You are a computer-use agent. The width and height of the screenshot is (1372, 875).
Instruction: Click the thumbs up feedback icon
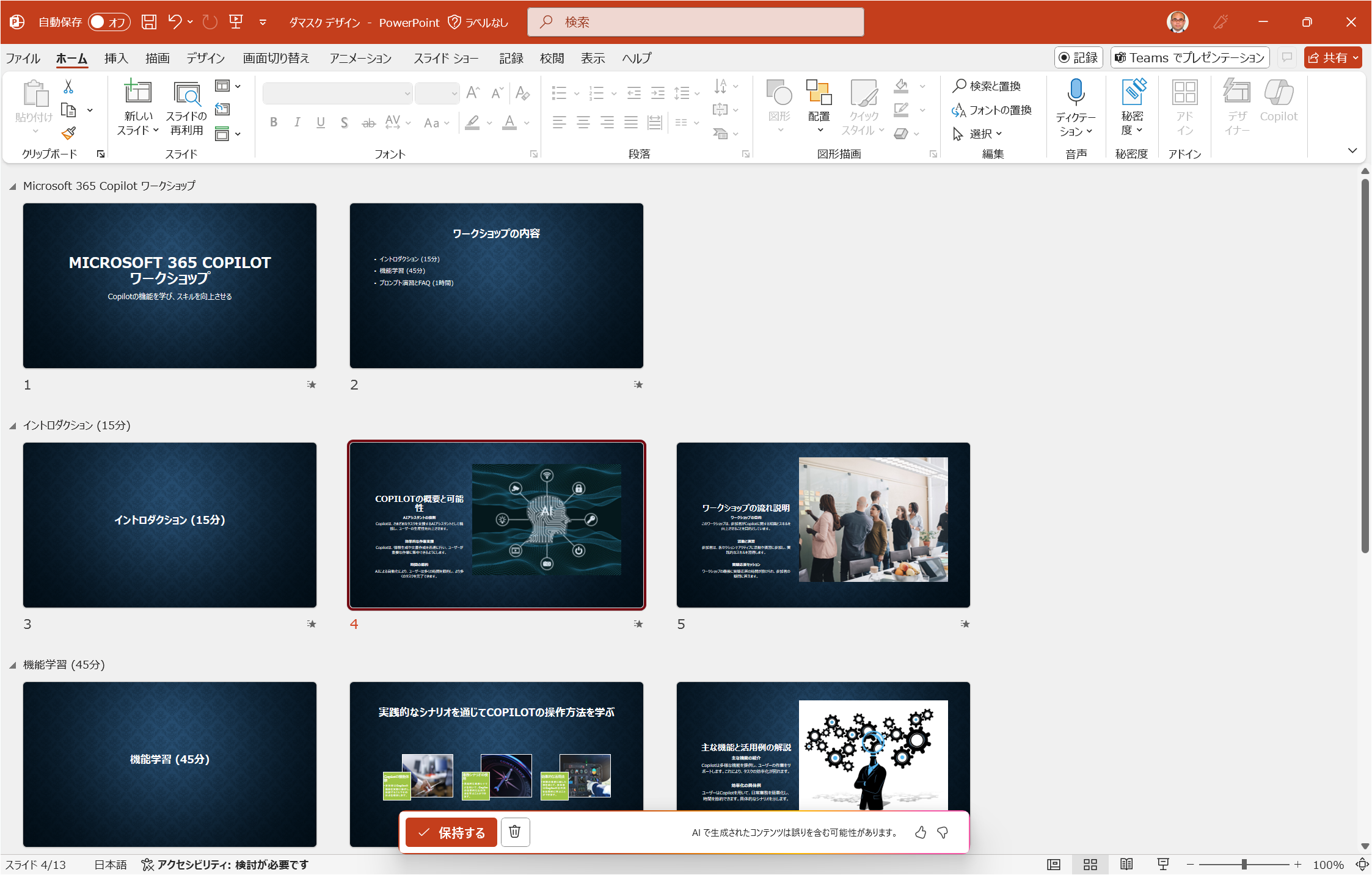coord(921,832)
